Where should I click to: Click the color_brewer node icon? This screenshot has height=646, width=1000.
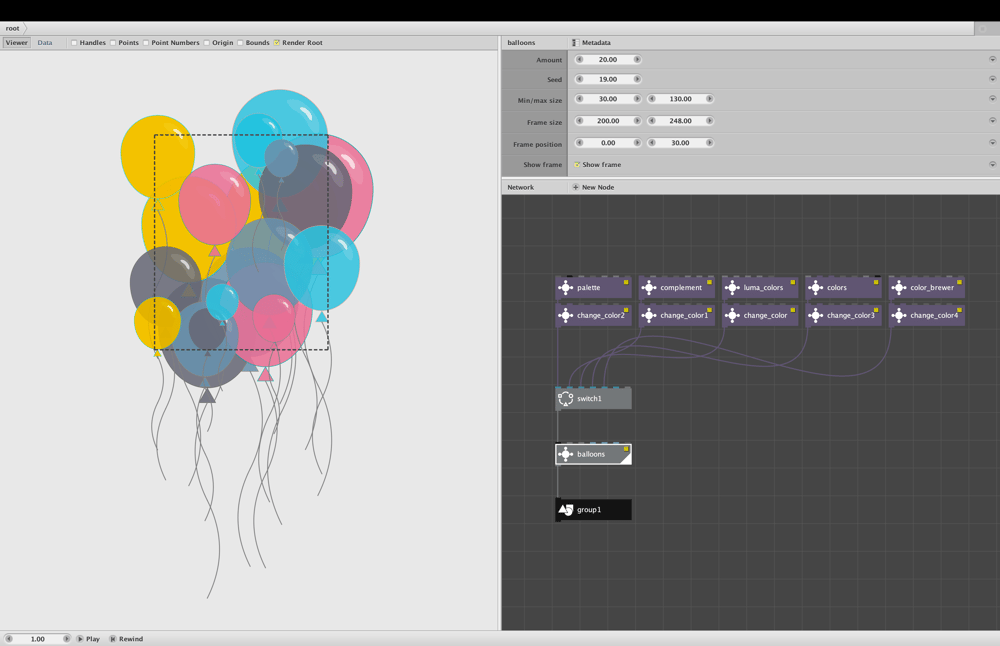[899, 288]
